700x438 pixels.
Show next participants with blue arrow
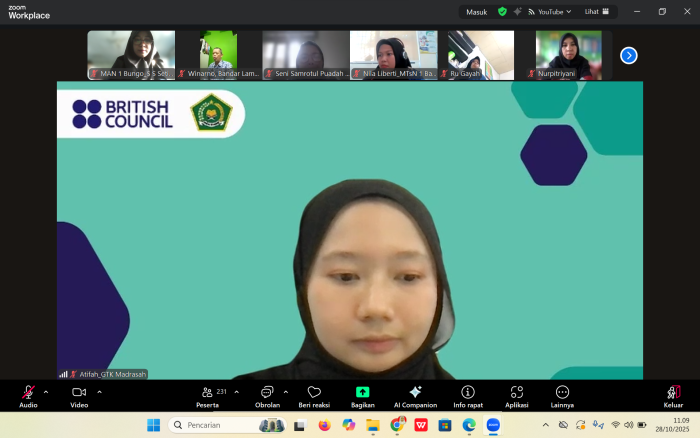pyautogui.click(x=629, y=55)
